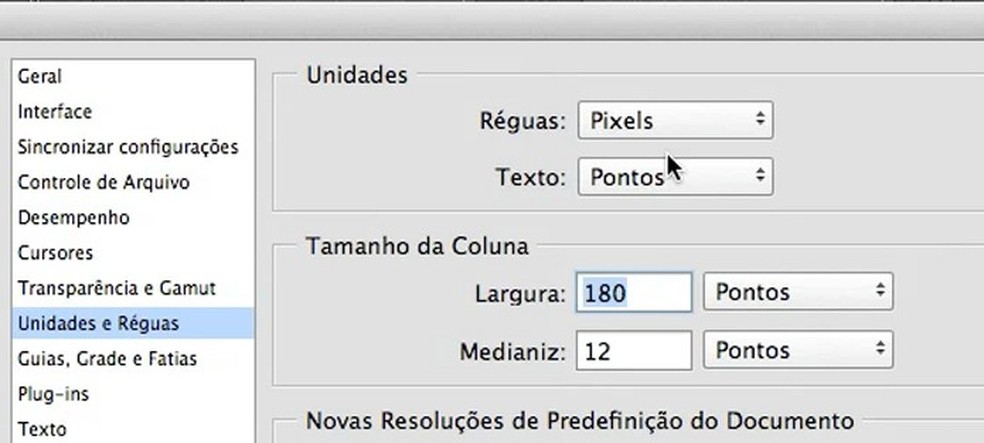Open the Plug-ins preferences
Image resolution: width=984 pixels, height=443 pixels.
tap(54, 393)
